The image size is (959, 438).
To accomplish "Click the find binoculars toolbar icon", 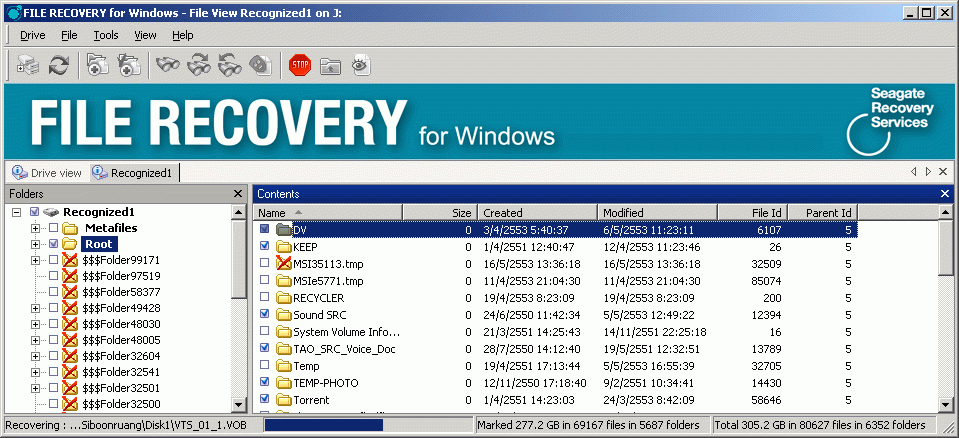I will [x=167, y=64].
